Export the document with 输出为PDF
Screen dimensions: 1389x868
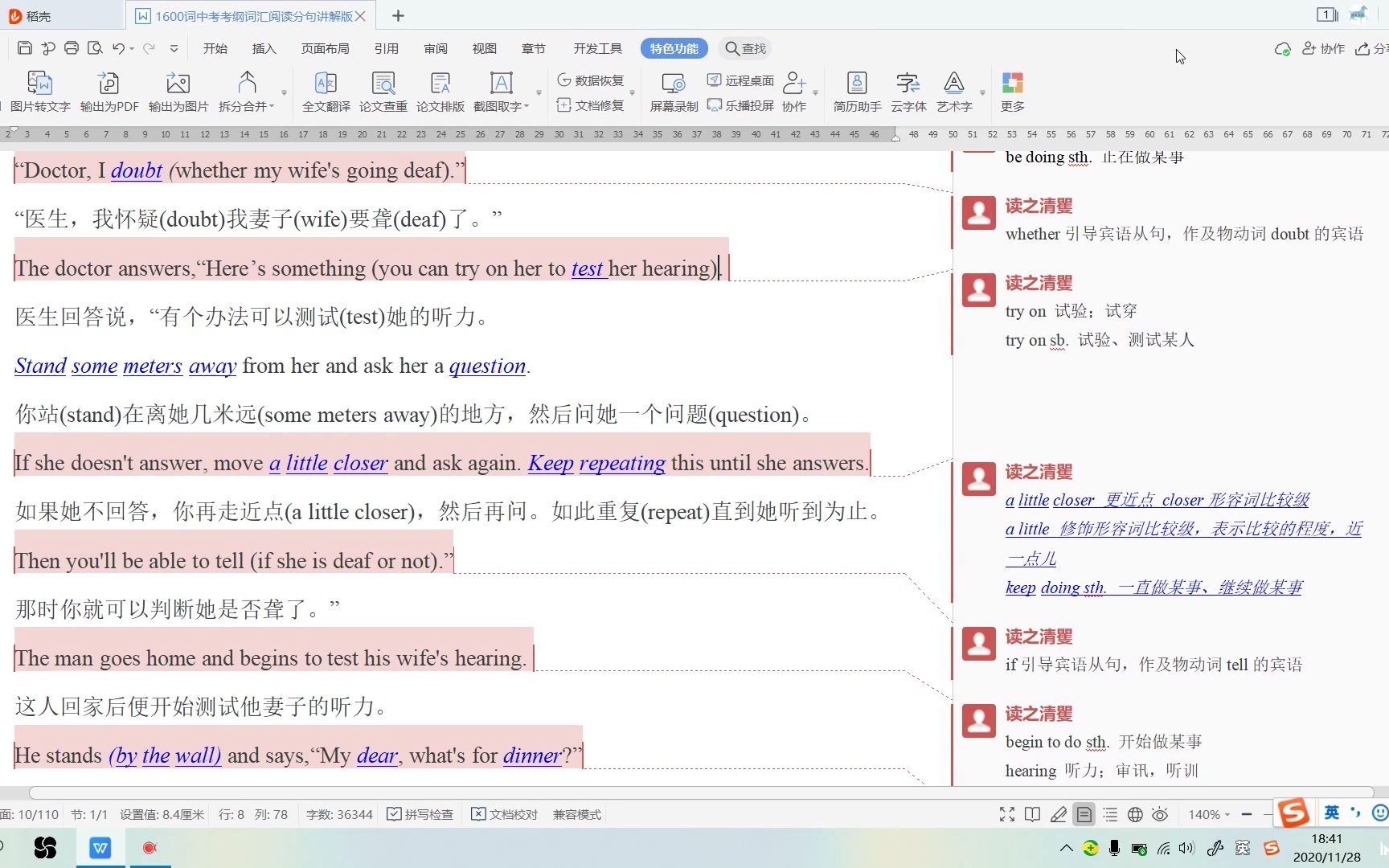(x=109, y=91)
